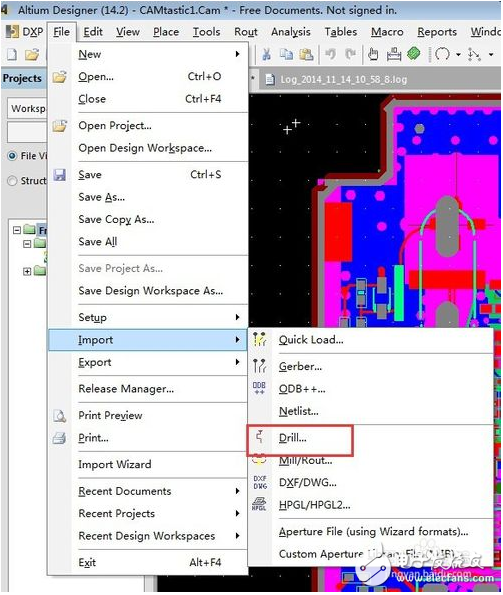Expand the collapsed plus tree node
This screenshot has width=503, height=595.
(x=27, y=272)
